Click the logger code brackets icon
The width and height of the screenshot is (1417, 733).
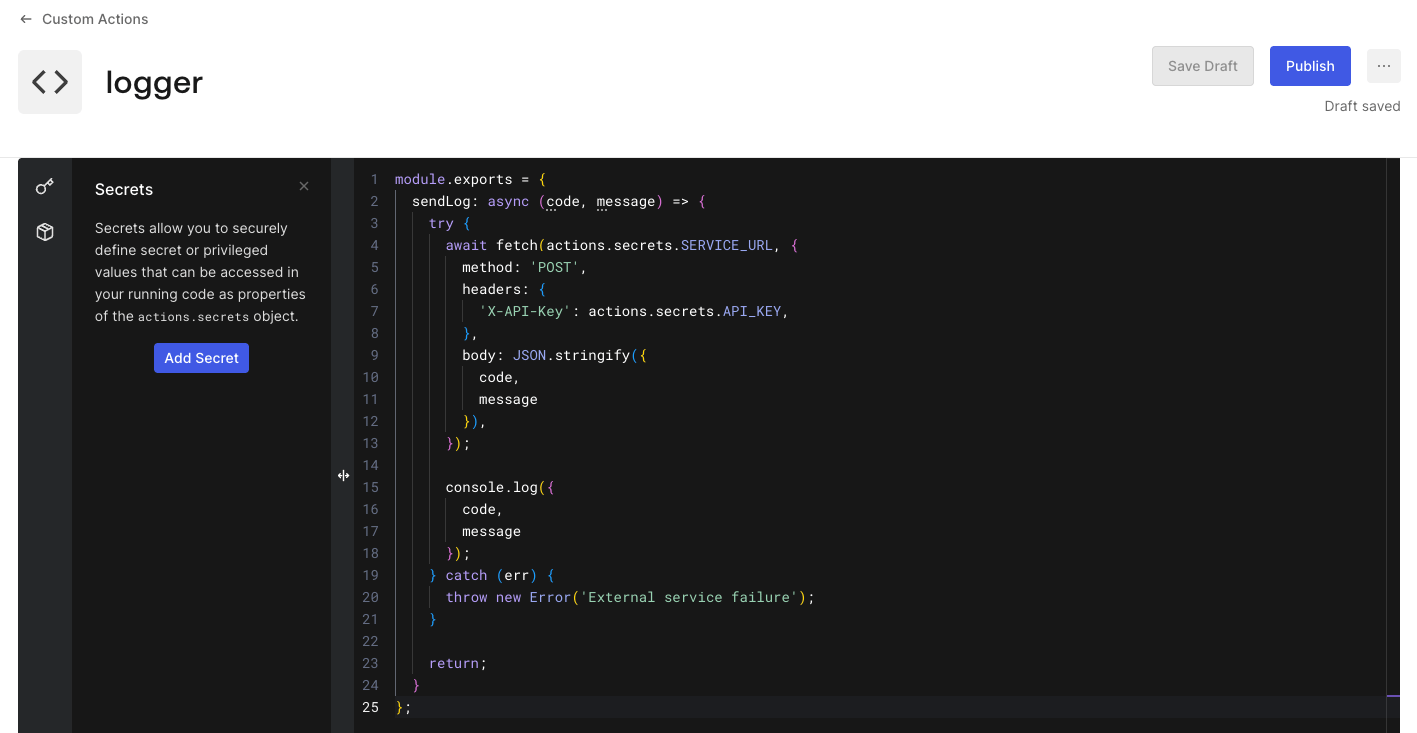pos(50,82)
